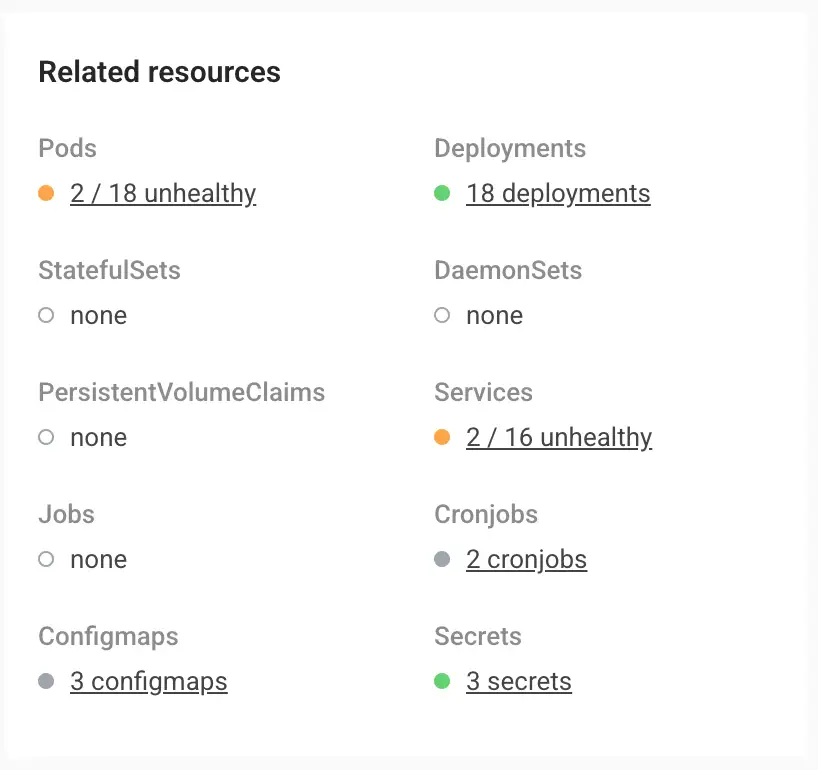
Task: Open the 3 configmaps list
Action: tap(148, 681)
